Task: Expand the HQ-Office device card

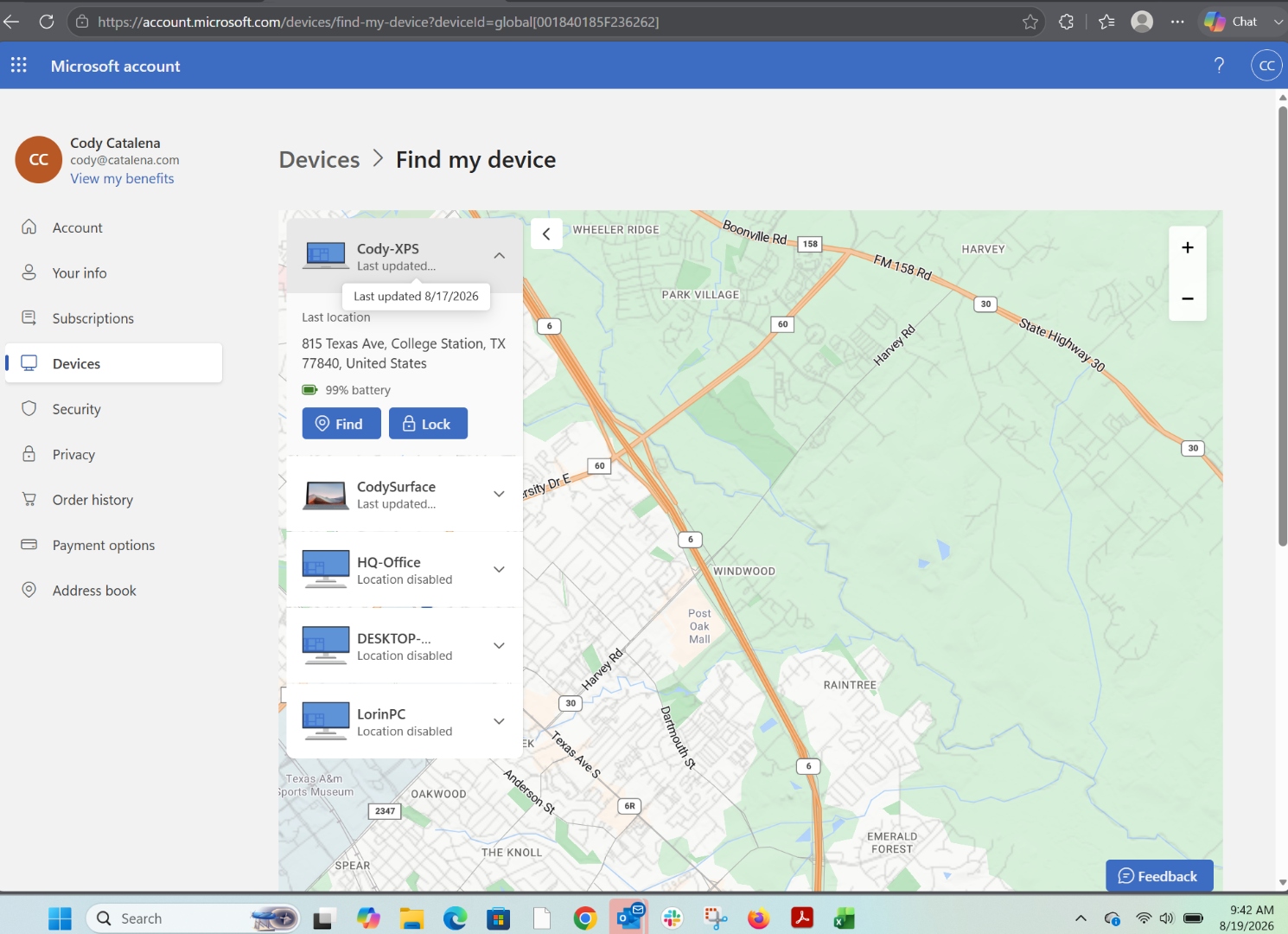Action: [499, 569]
